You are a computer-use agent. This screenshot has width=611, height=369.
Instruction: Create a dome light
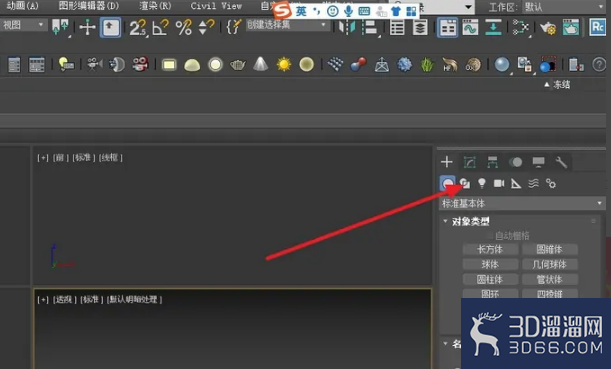tap(192, 65)
